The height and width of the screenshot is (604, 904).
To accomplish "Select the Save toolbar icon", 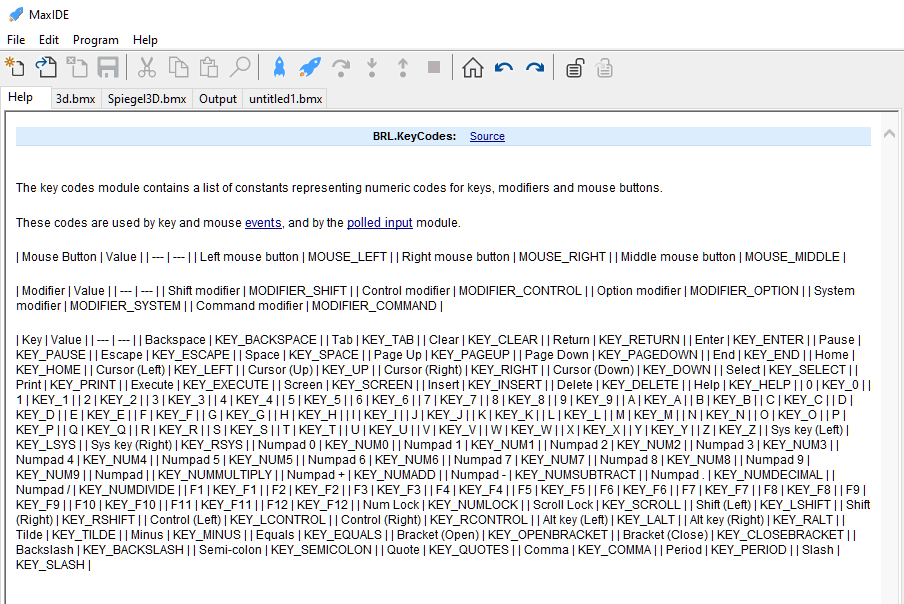I will coord(106,70).
